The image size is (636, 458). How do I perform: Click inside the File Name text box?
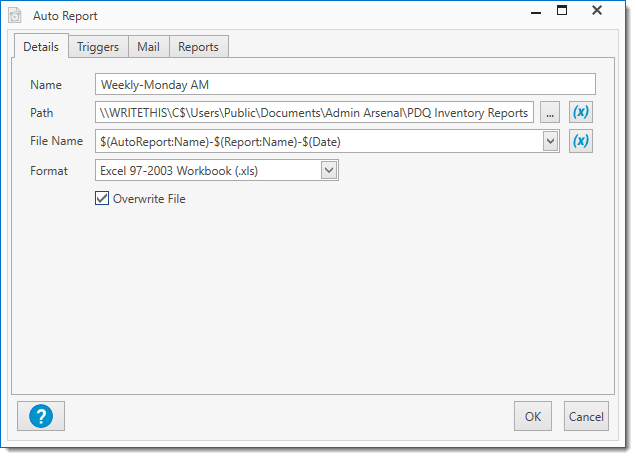click(x=320, y=142)
